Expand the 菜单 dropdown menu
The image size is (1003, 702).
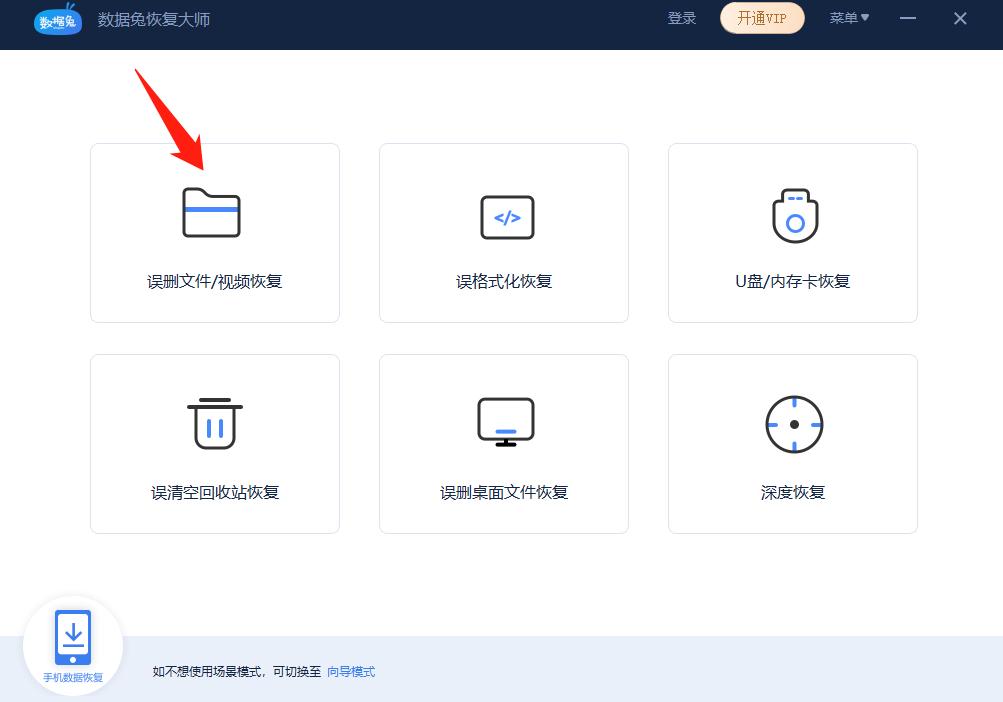coord(848,18)
